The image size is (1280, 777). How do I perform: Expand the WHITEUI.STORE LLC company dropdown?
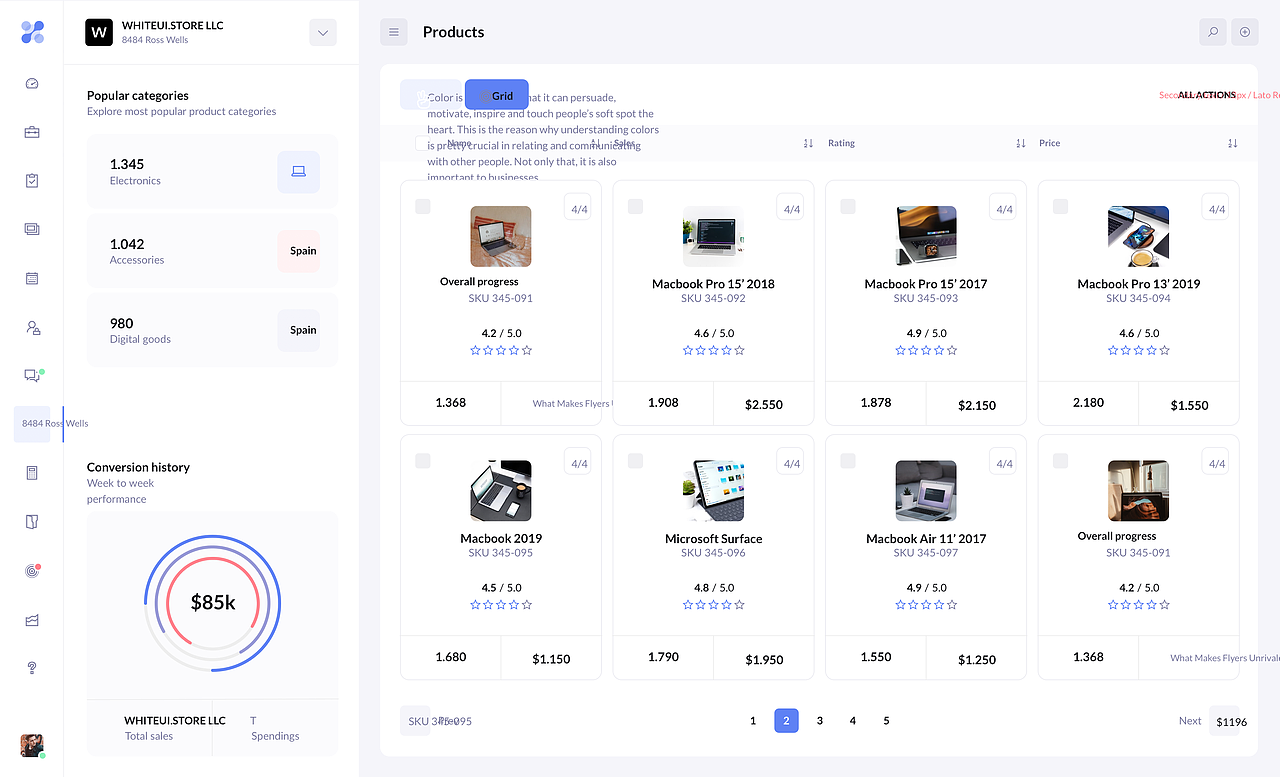(323, 32)
